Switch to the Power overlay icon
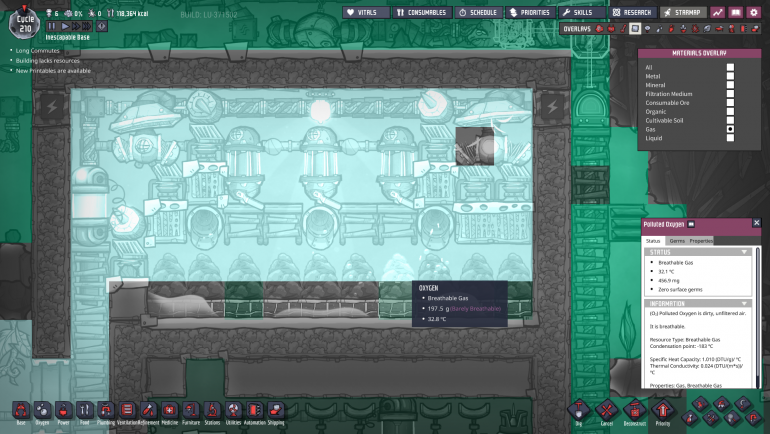770x434 pixels. click(611, 29)
